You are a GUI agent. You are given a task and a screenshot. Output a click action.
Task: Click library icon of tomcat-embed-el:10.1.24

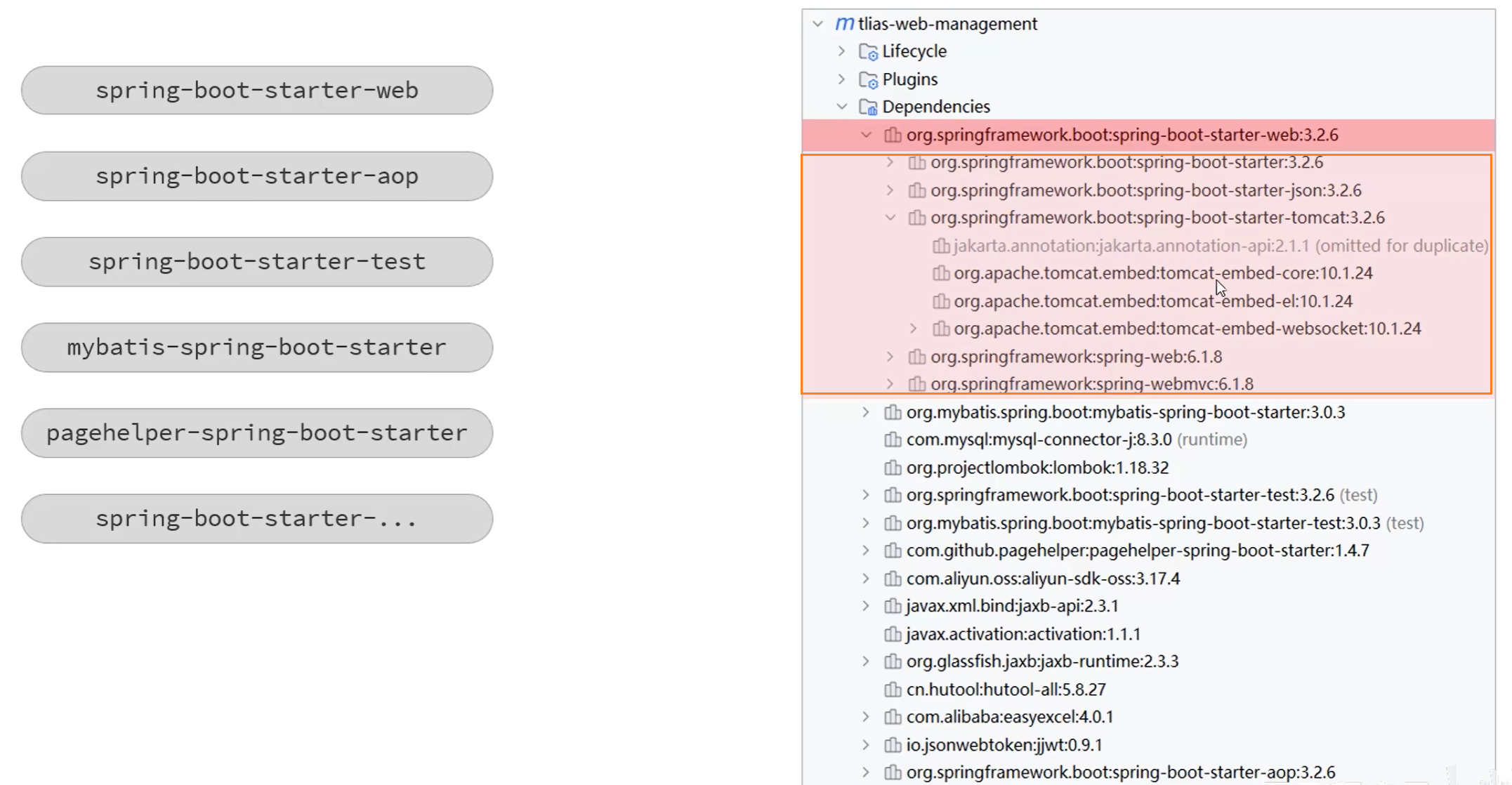941,301
